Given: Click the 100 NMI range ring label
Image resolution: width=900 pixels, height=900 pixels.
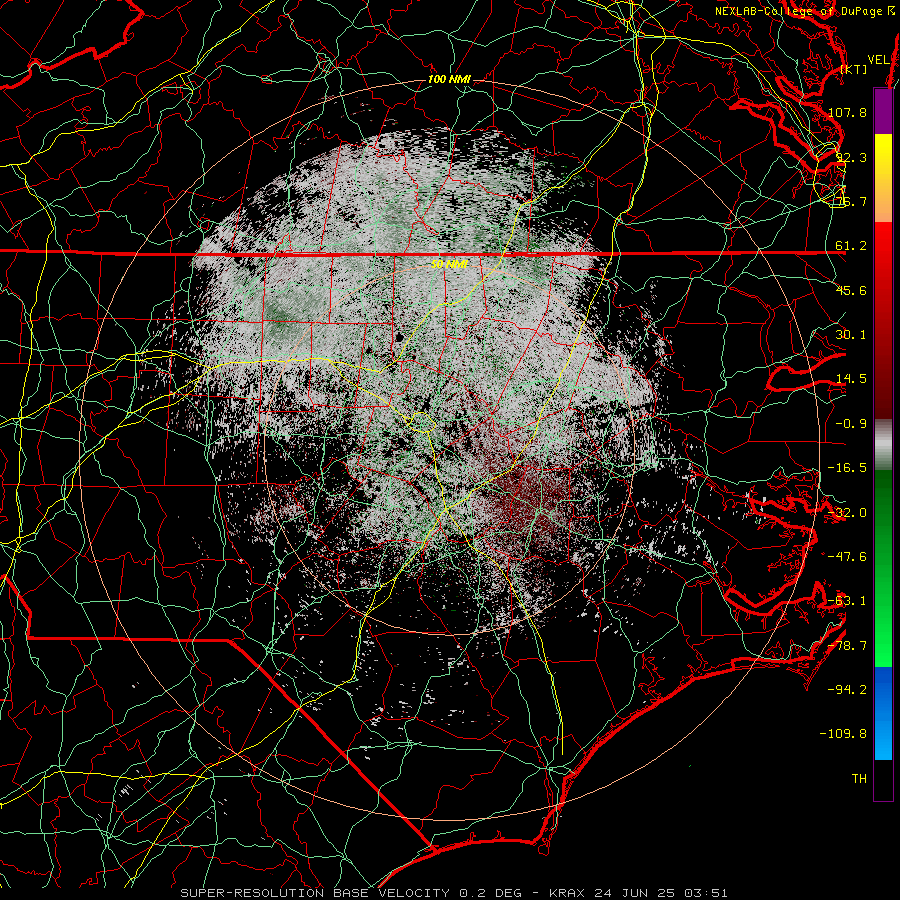Looking at the screenshot, I should [449, 79].
